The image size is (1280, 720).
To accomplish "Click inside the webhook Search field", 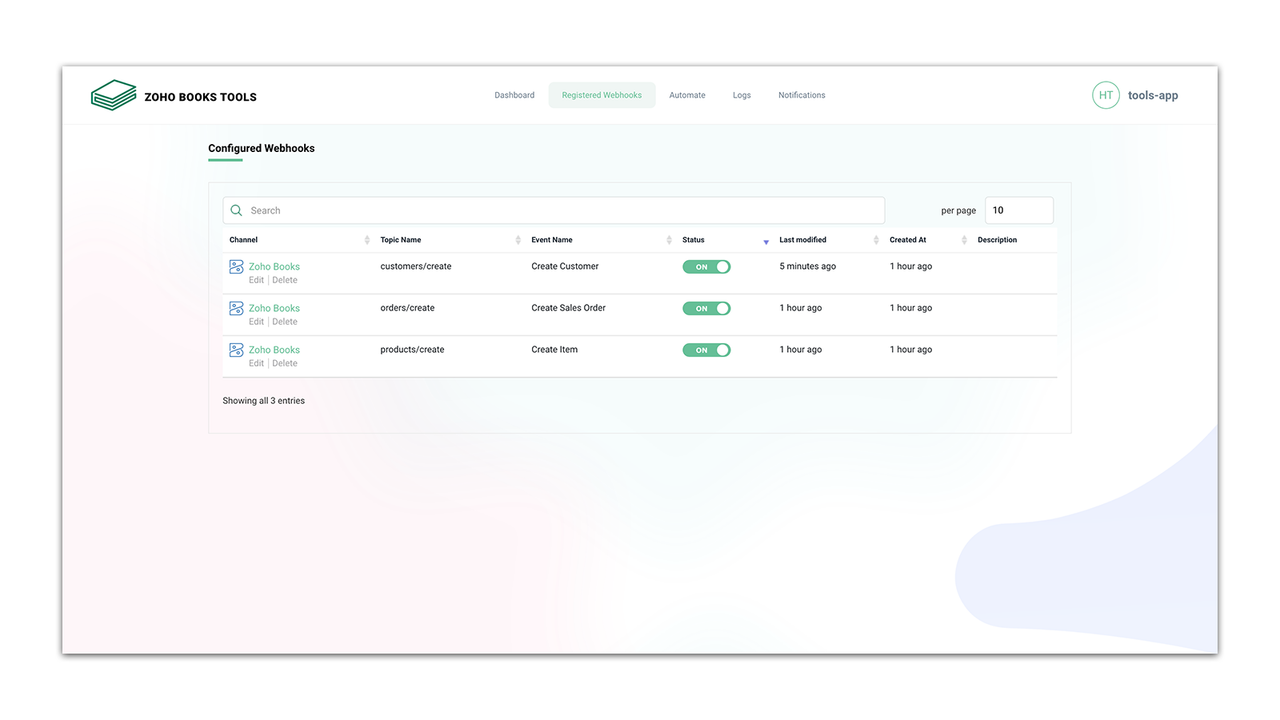I will coord(554,210).
